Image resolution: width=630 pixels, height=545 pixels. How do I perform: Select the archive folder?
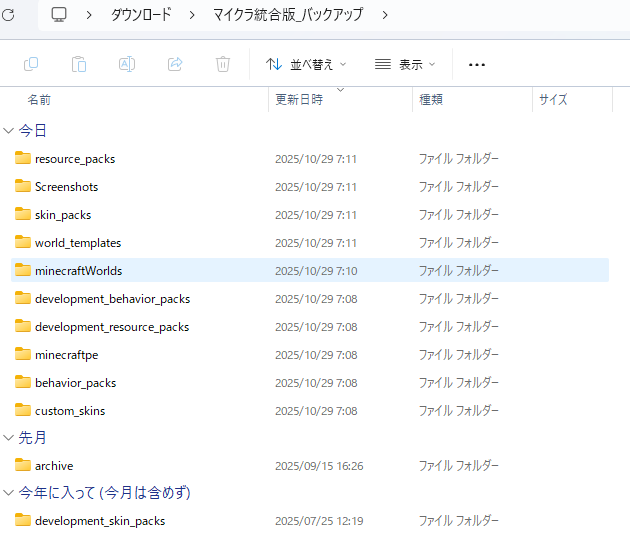(53, 466)
